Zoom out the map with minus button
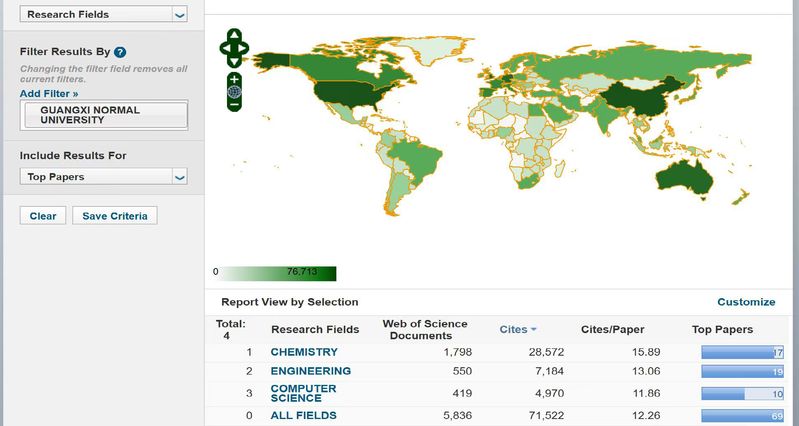Image resolution: width=799 pixels, height=426 pixels. 234,105
